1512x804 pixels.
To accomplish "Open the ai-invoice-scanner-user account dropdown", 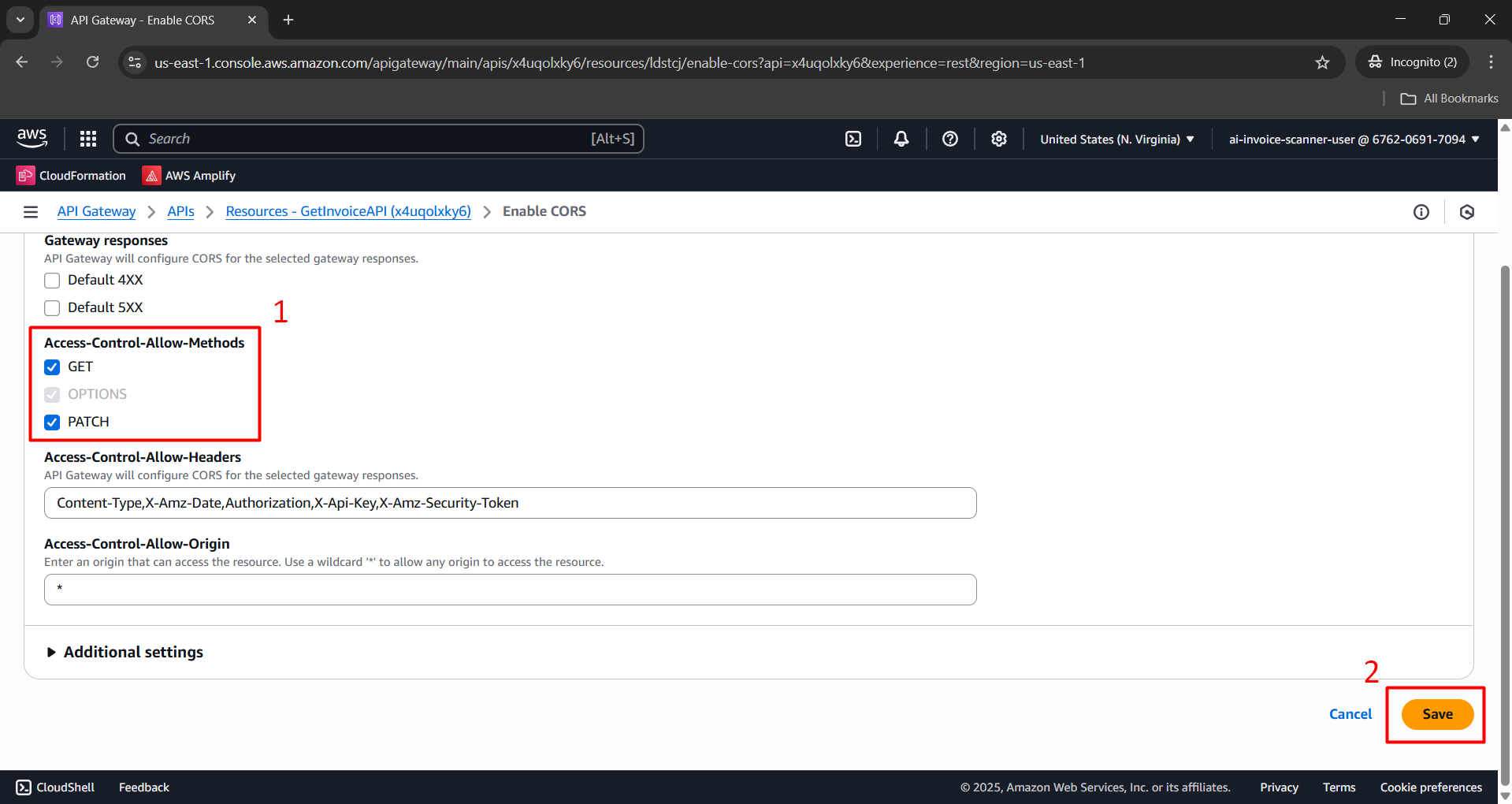I will tap(1354, 139).
